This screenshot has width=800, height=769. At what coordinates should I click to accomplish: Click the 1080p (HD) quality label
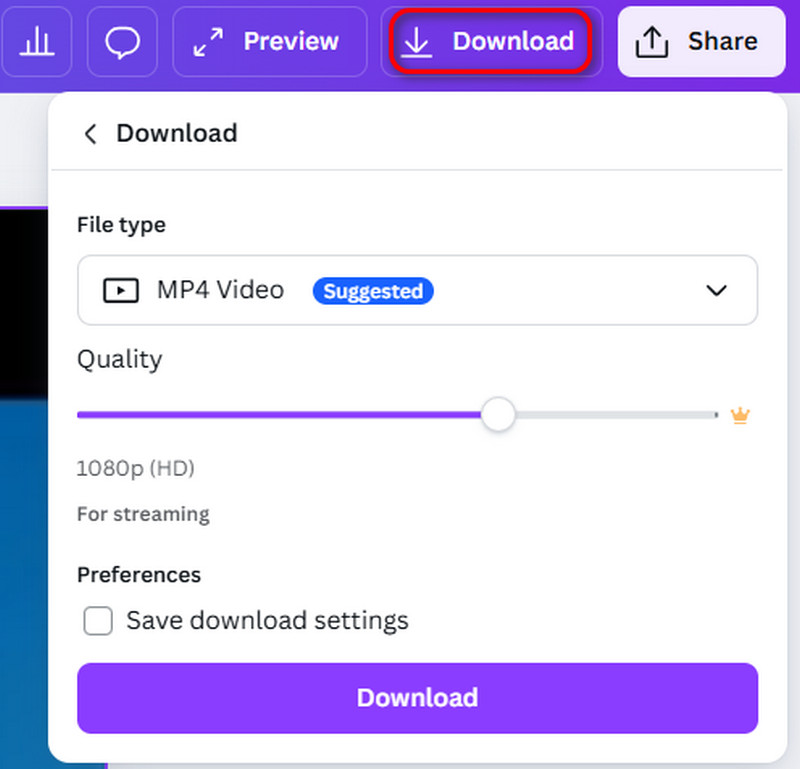[x=135, y=468]
